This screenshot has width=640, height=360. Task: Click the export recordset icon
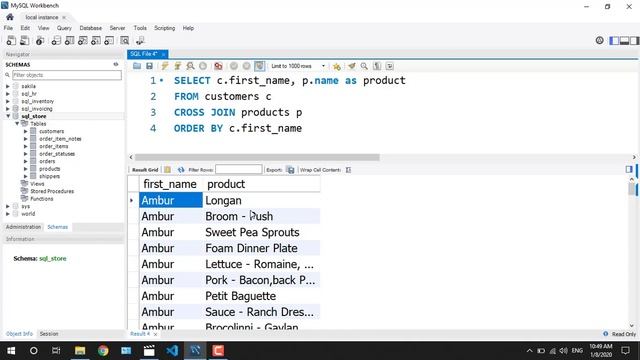(290, 170)
